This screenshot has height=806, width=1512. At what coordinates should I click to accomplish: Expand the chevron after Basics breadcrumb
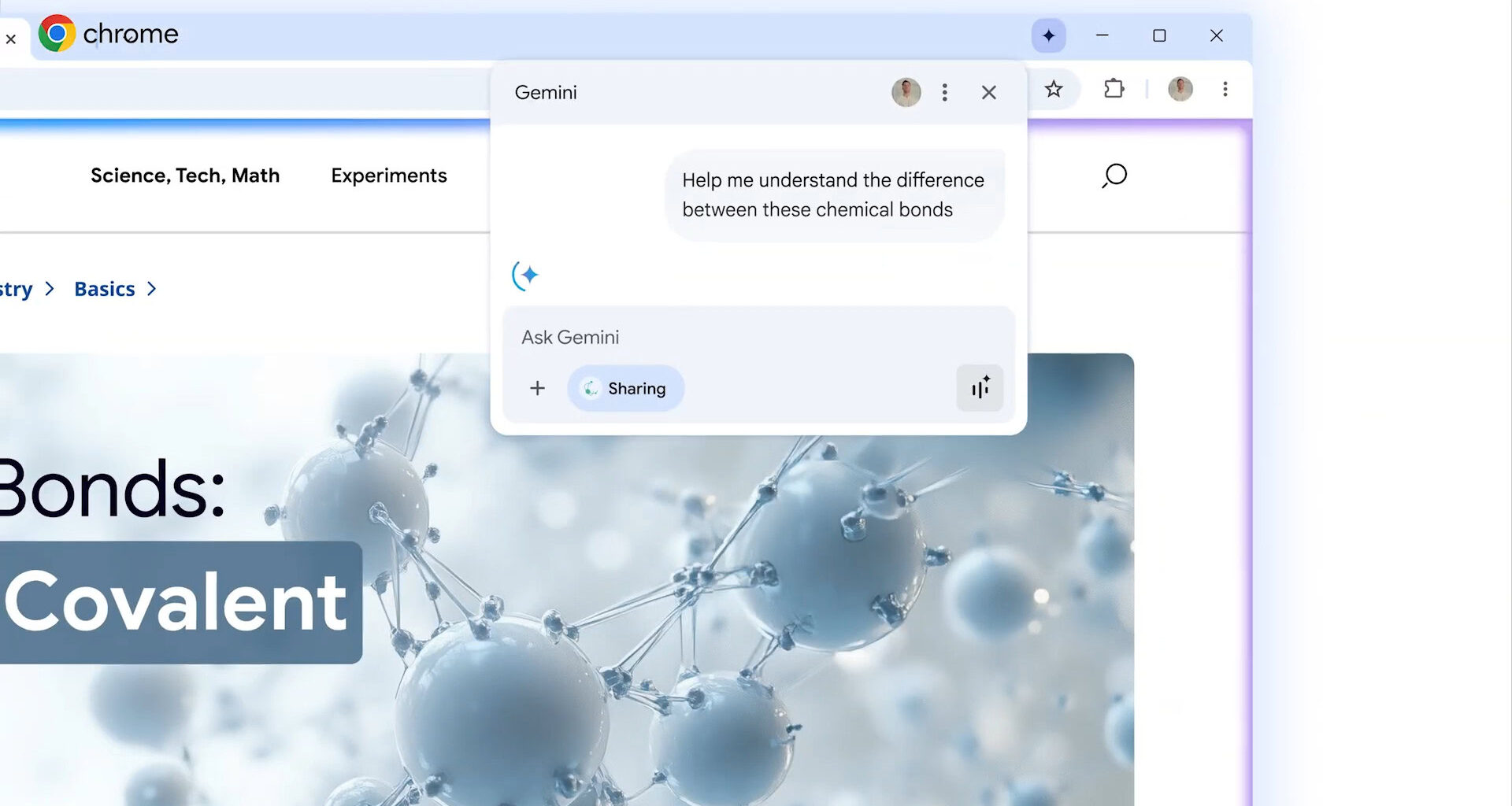(x=152, y=289)
